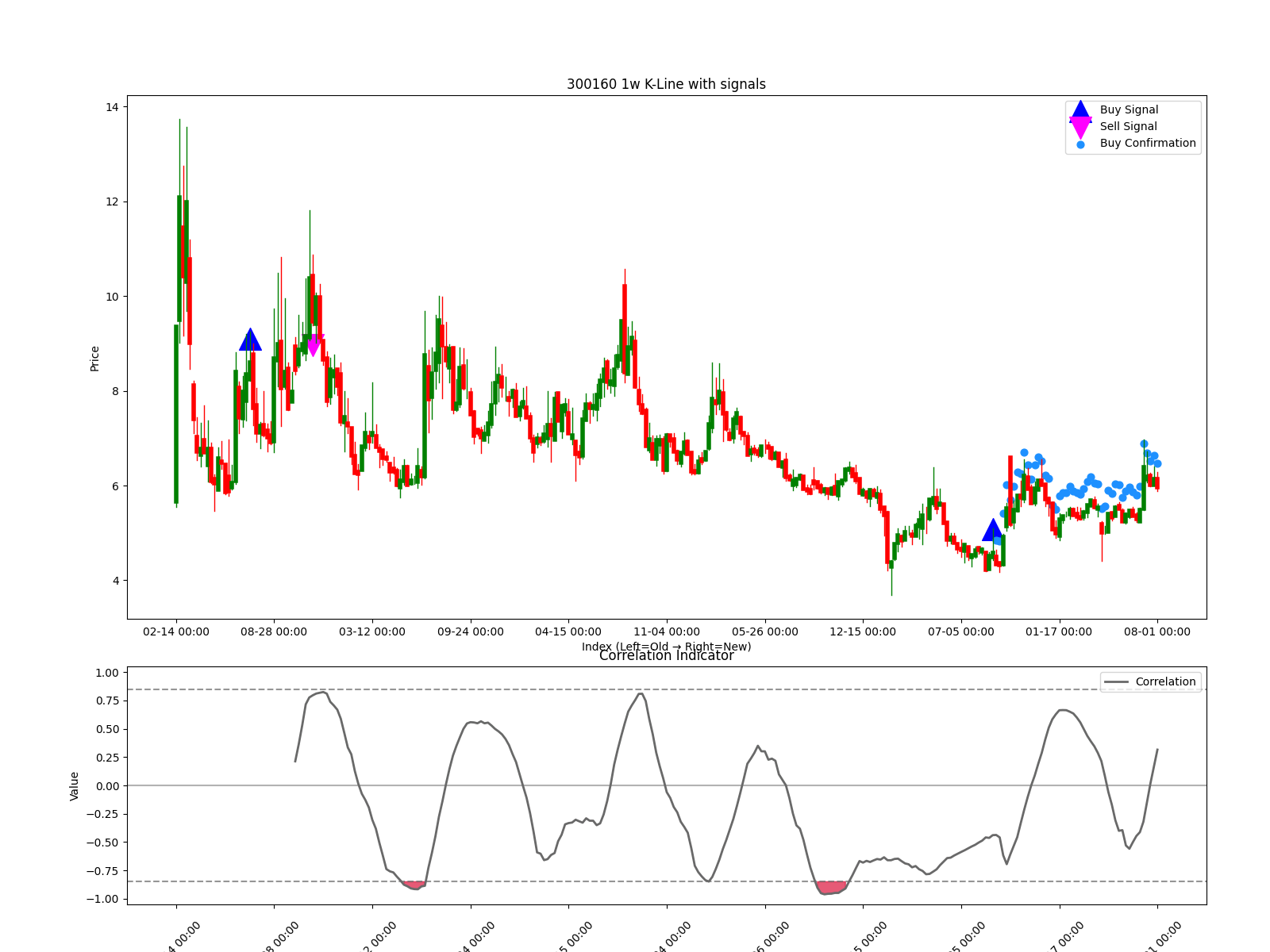The width and height of the screenshot is (1270, 952).
Task: Click the '07-05 00:00' date tick on price chart
Action: pyautogui.click(x=961, y=632)
